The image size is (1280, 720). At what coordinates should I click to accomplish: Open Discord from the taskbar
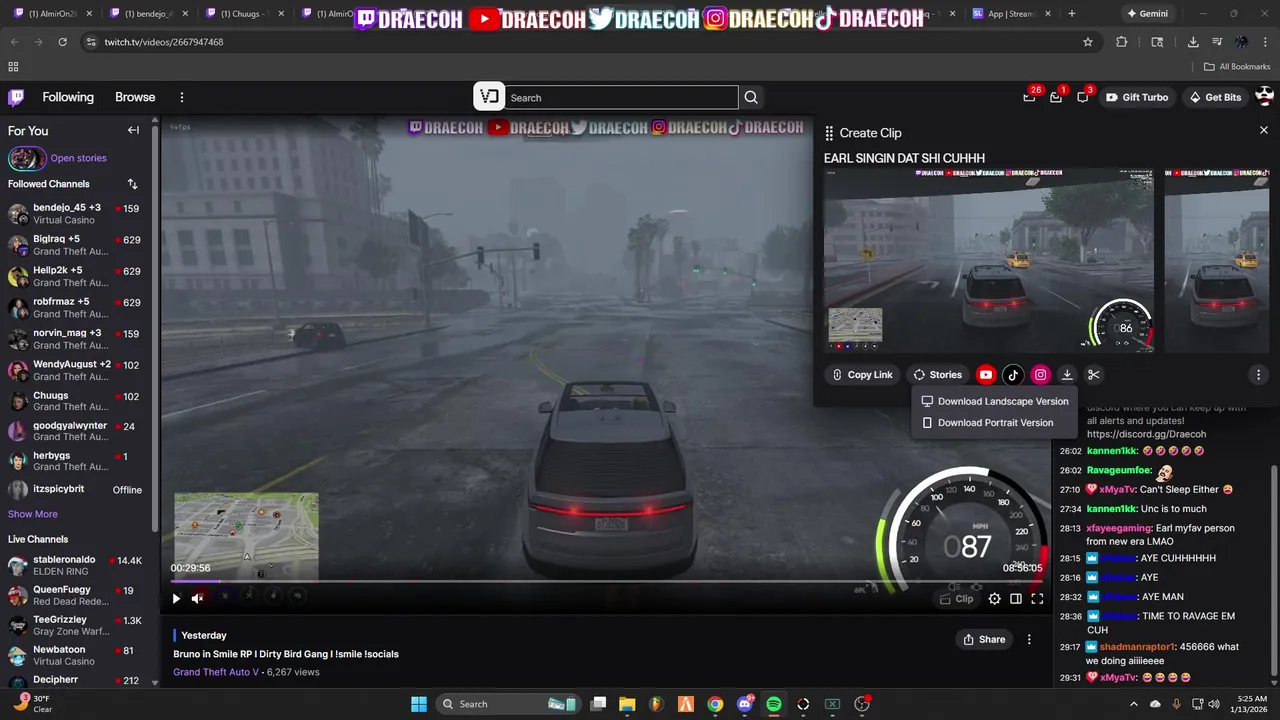click(x=745, y=704)
